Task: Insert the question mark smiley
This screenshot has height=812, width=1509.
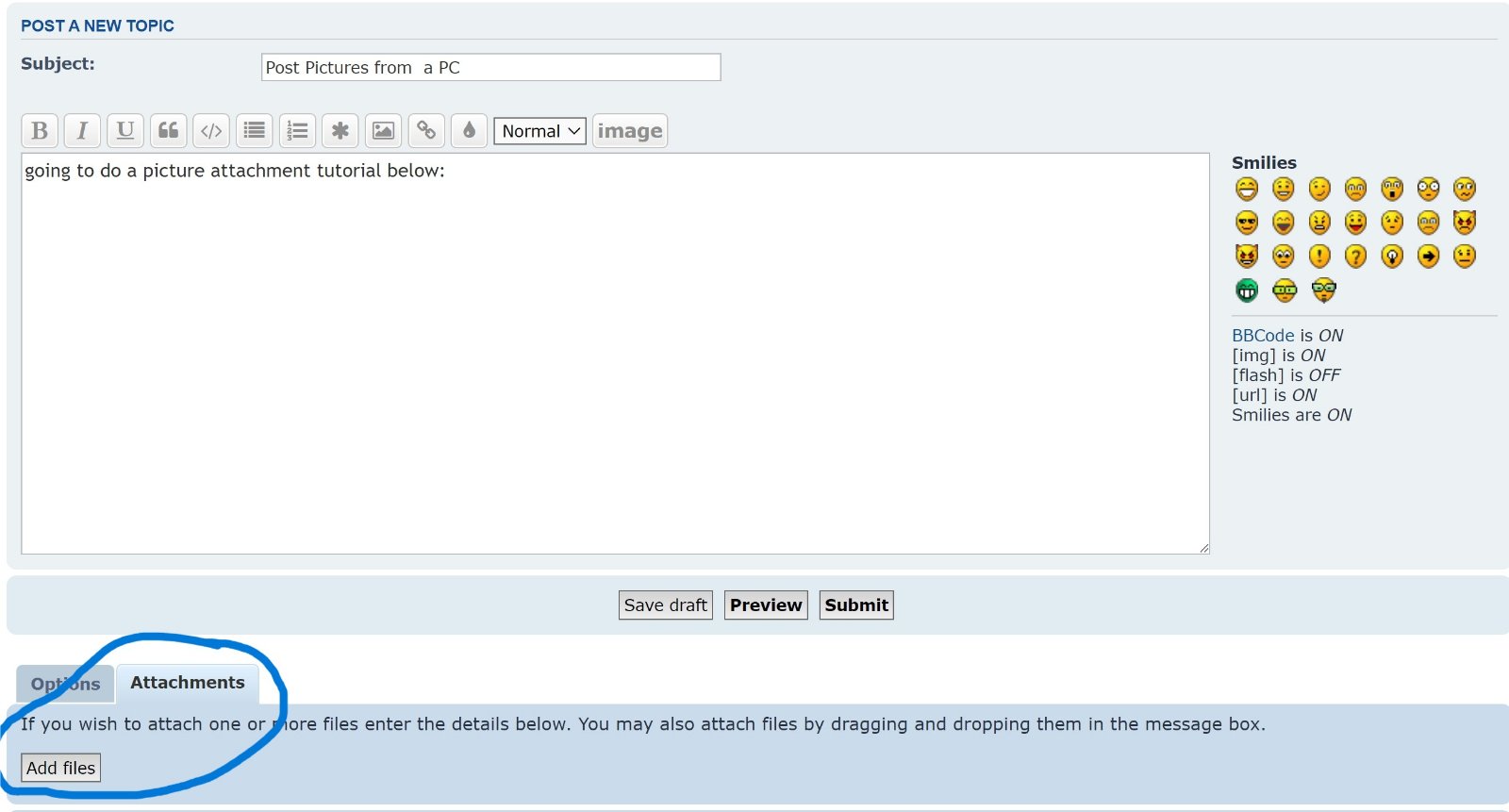Action: tap(1355, 257)
